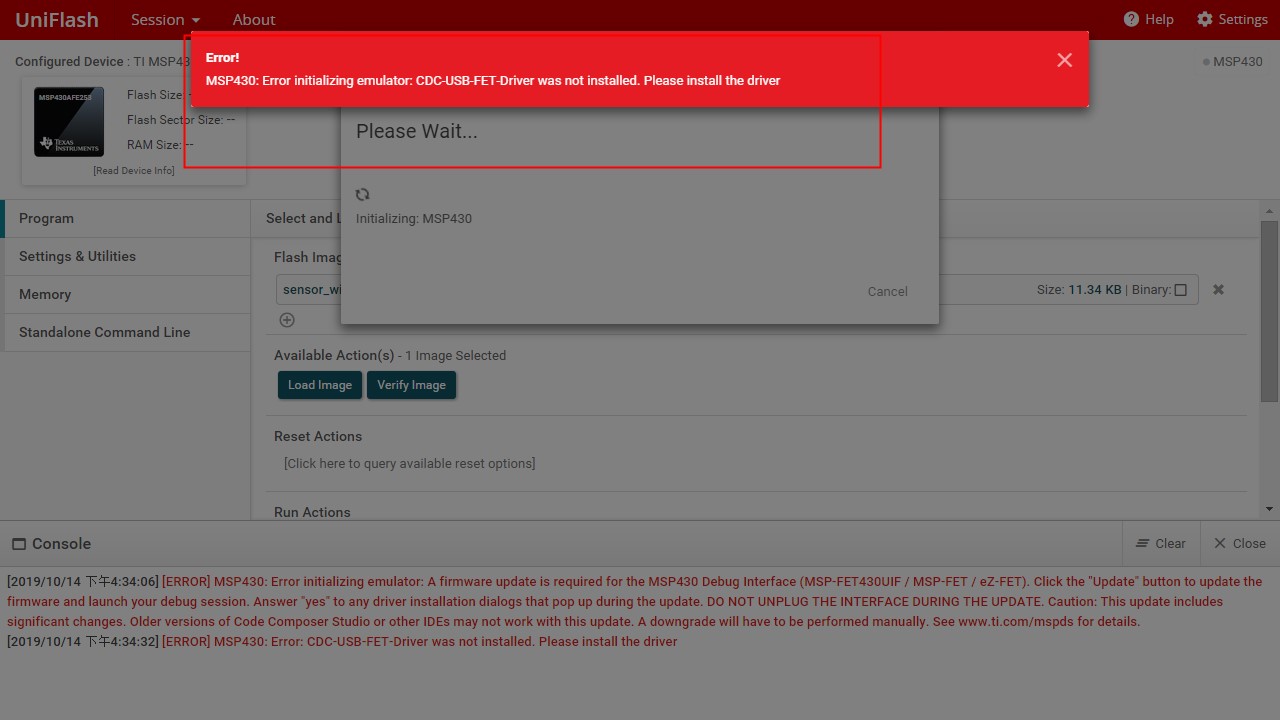Click the MSP430AFE253 chip thumbnail
The image size is (1280, 720).
(x=69, y=122)
